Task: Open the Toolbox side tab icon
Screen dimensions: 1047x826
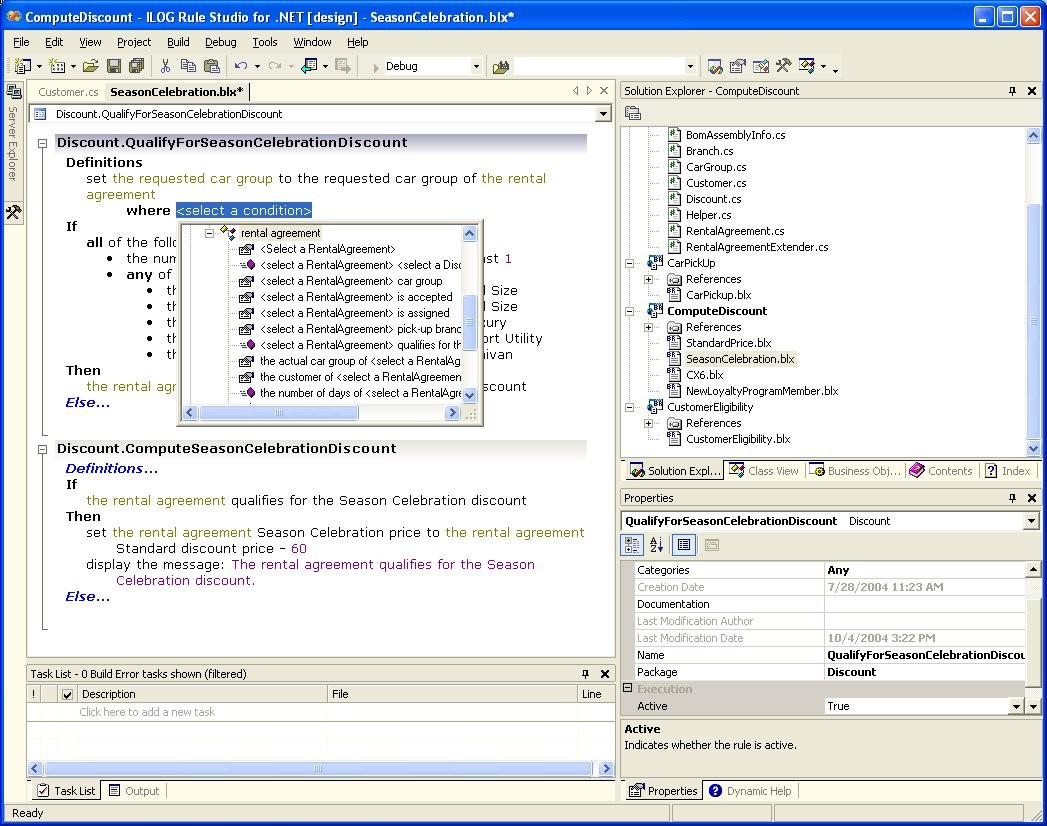Action: coord(13,212)
